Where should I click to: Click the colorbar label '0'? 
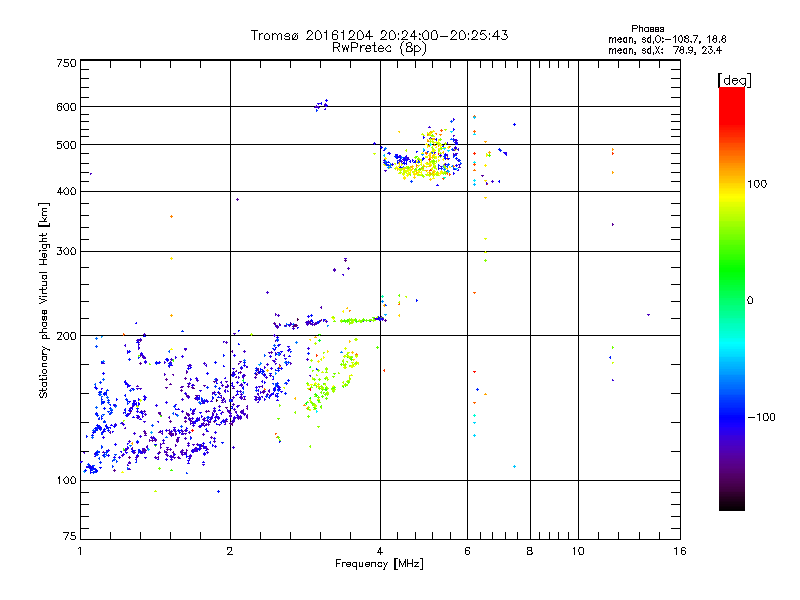750,301
